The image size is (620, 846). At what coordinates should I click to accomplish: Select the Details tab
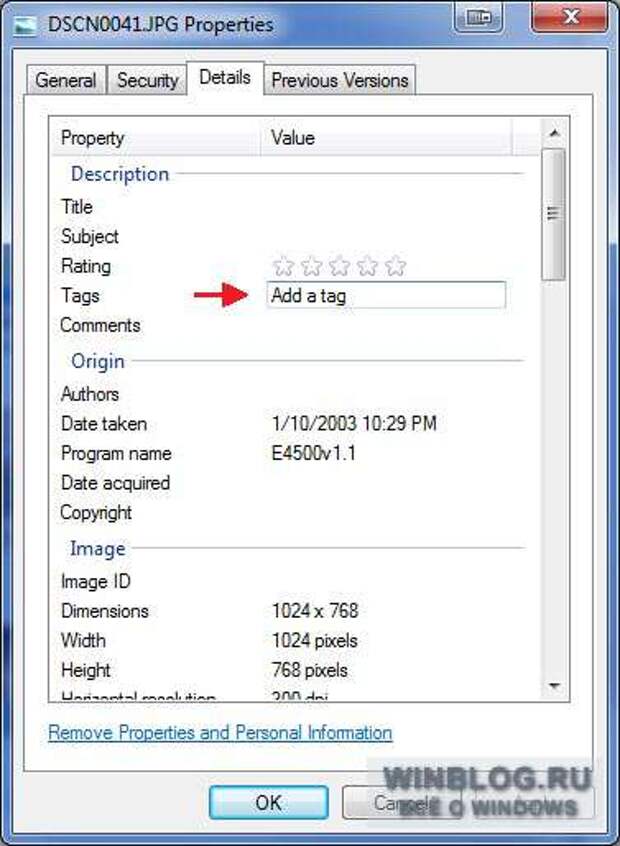click(x=225, y=78)
